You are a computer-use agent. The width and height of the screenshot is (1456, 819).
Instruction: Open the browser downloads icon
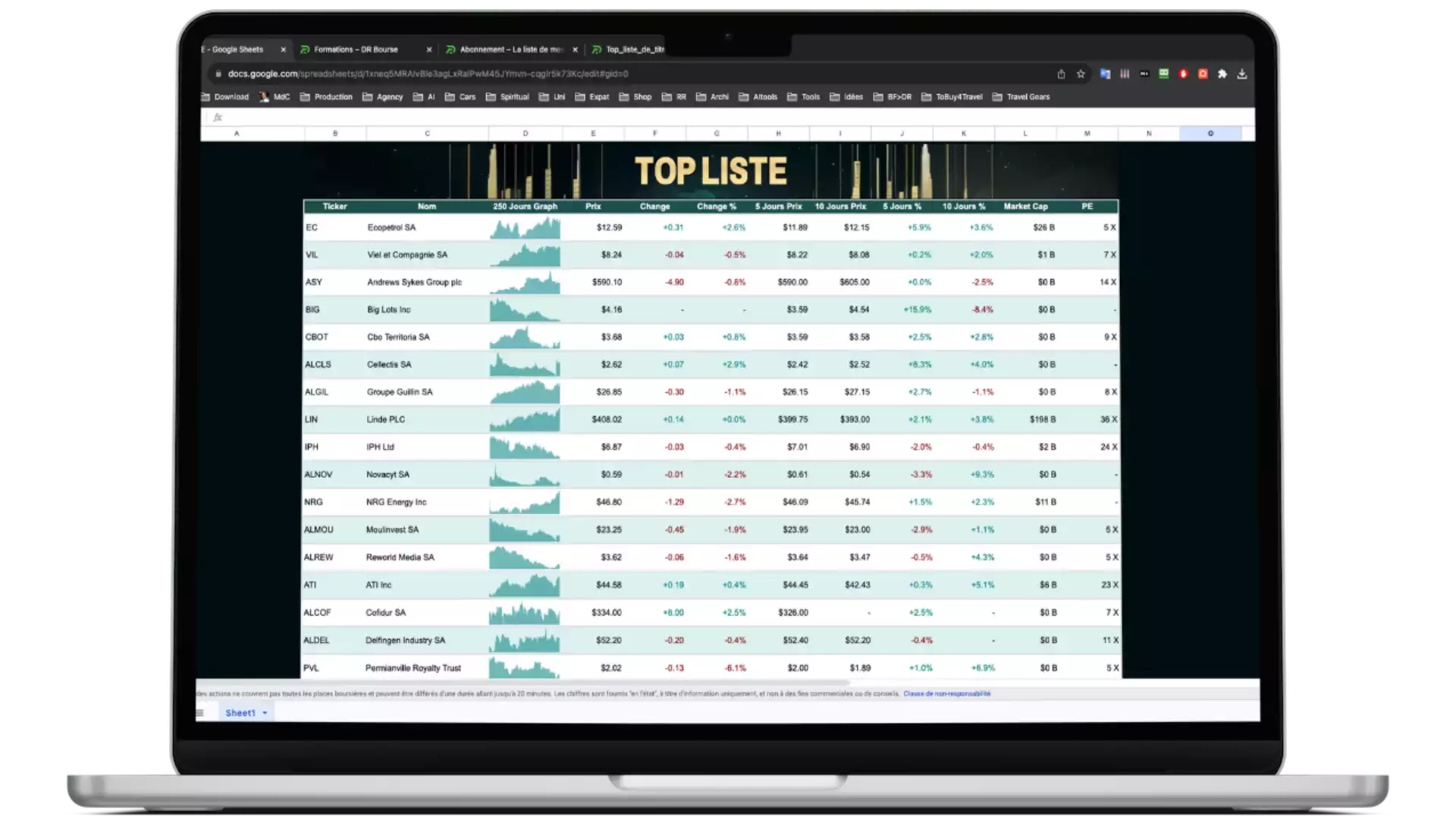pos(1242,74)
